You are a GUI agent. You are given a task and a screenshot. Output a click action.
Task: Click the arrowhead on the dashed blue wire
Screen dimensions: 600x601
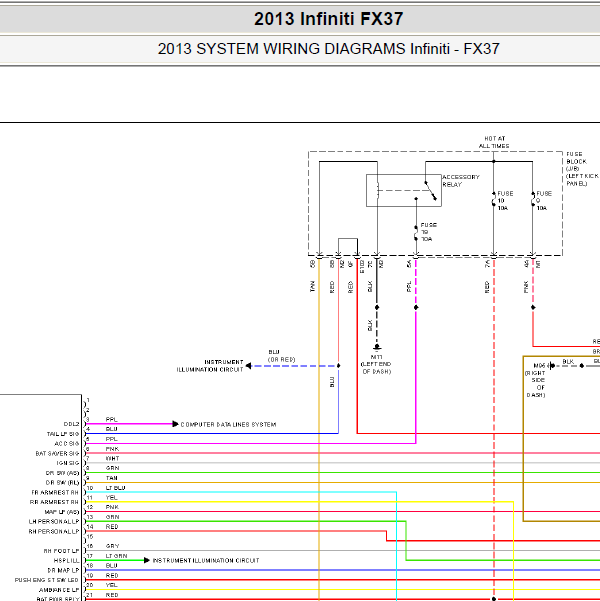[248, 366]
